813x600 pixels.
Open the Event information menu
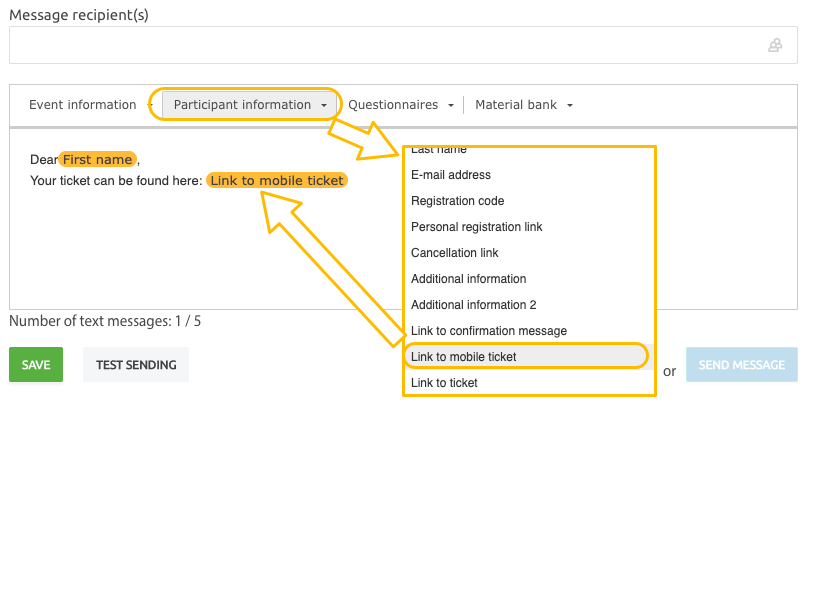coord(90,105)
